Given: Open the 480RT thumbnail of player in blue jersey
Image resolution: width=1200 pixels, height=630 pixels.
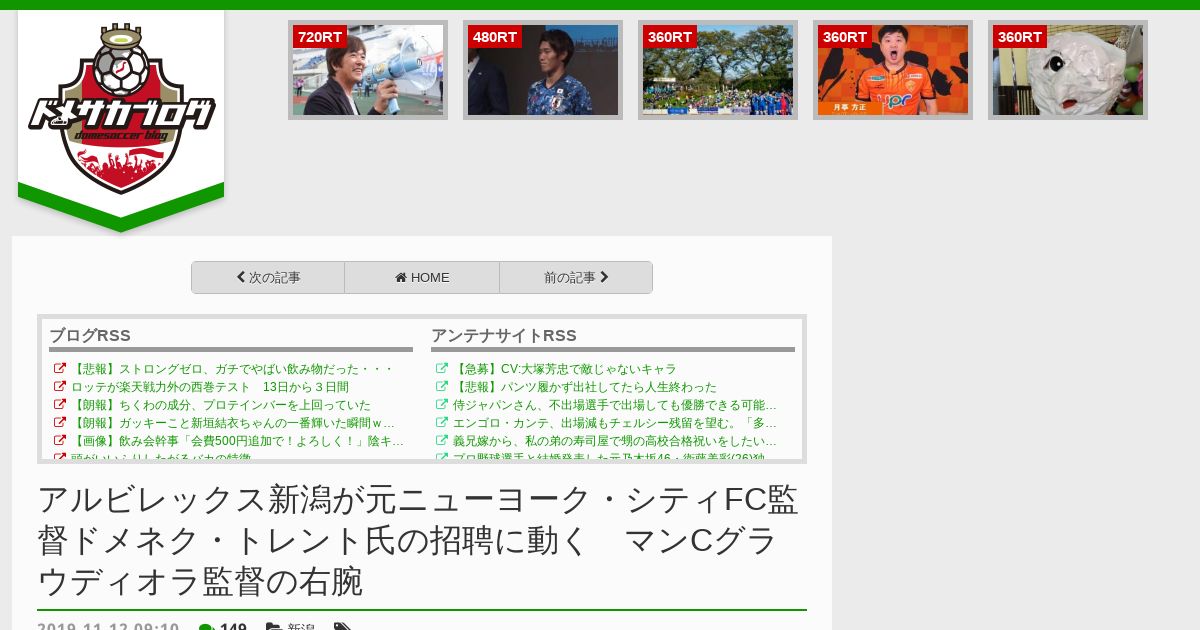Looking at the screenshot, I should click(x=543, y=70).
